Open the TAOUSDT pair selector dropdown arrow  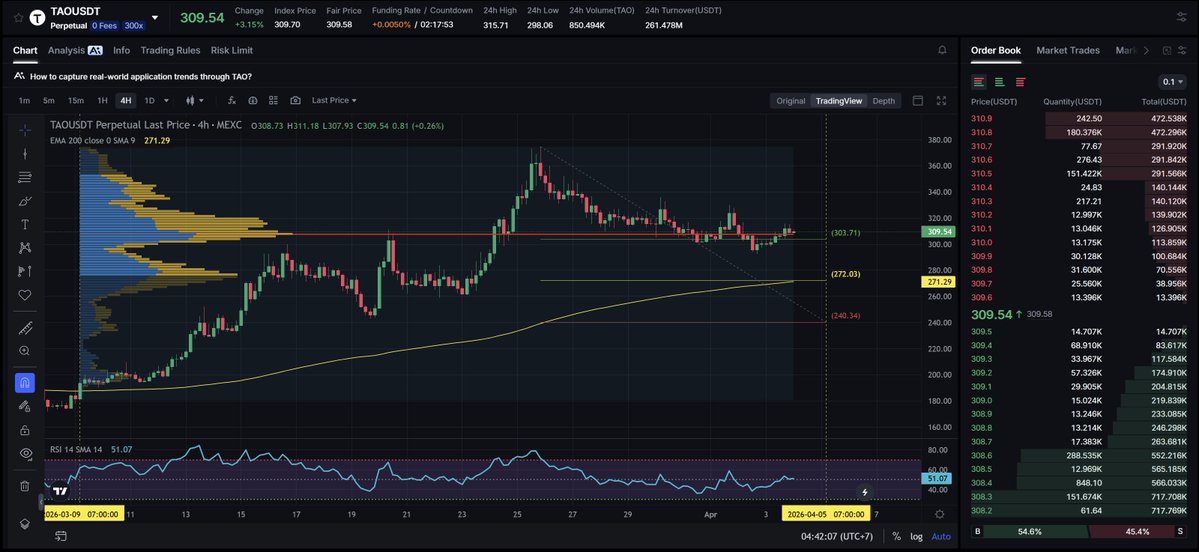click(155, 18)
